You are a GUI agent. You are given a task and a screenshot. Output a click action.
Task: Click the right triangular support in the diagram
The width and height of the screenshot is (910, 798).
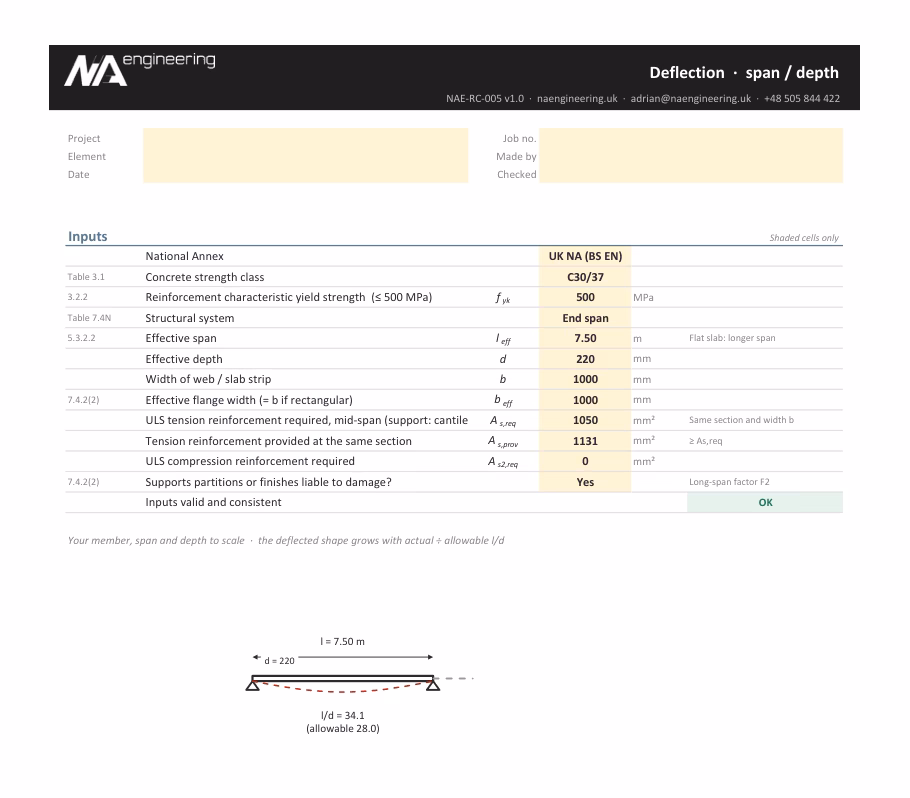[x=433, y=685]
